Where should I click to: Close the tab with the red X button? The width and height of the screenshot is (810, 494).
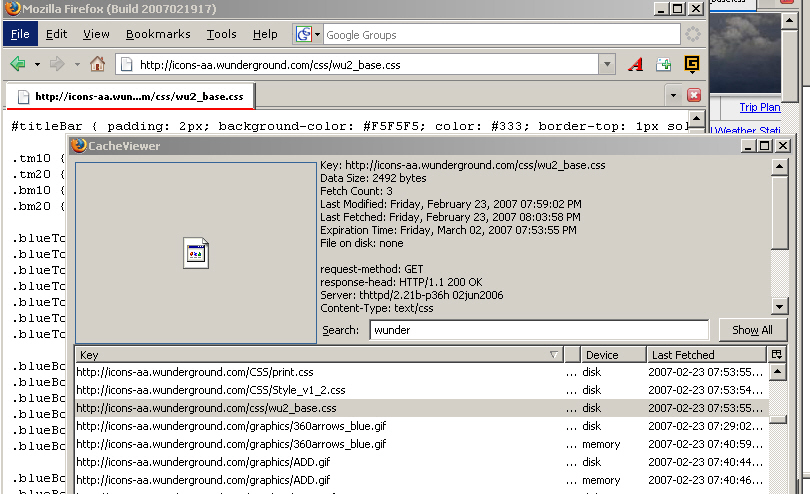point(694,95)
